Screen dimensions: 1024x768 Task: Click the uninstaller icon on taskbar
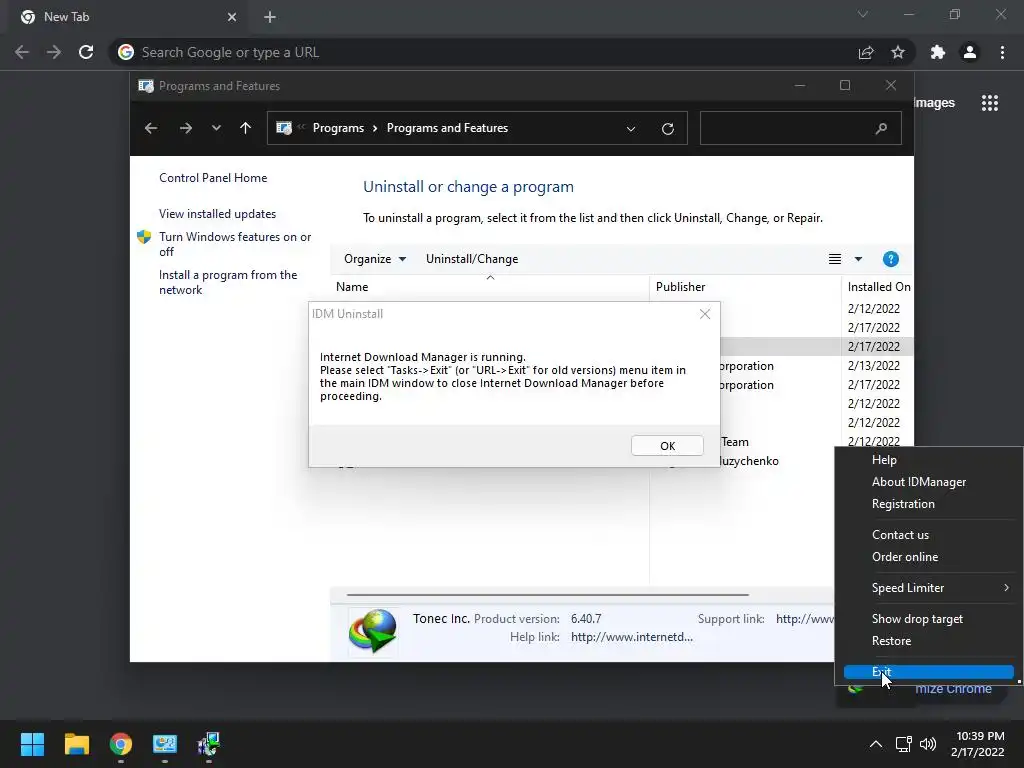[209, 744]
